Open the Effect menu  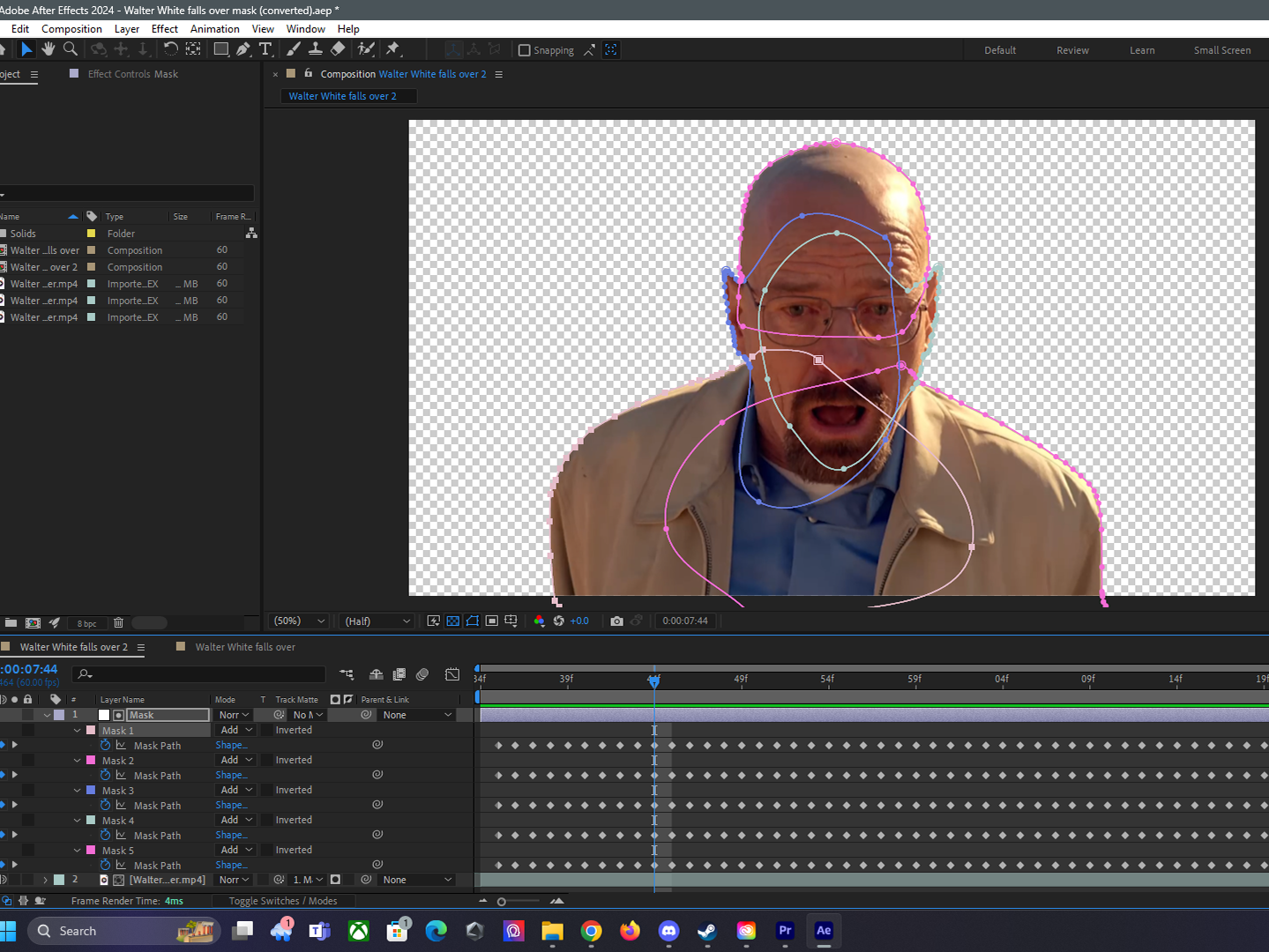coord(165,29)
